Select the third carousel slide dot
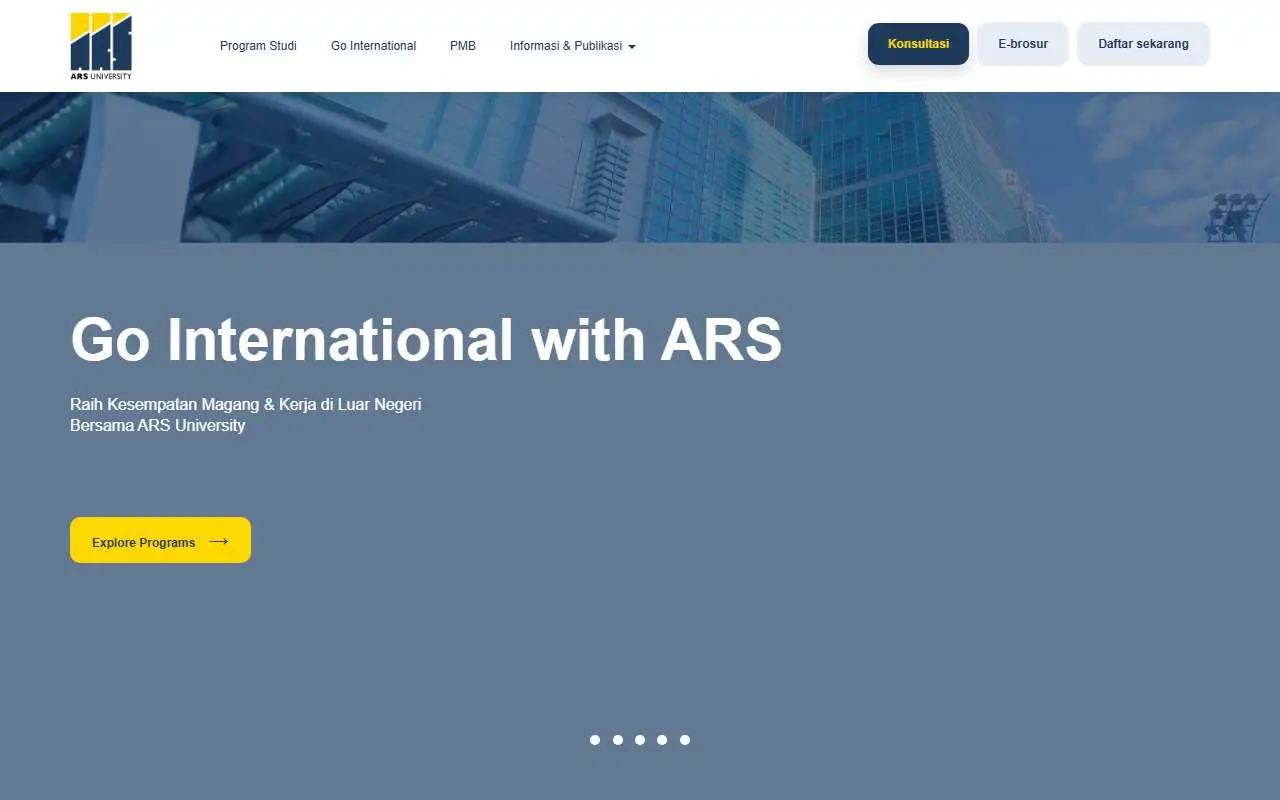Viewport: 1280px width, 800px height. click(640, 740)
